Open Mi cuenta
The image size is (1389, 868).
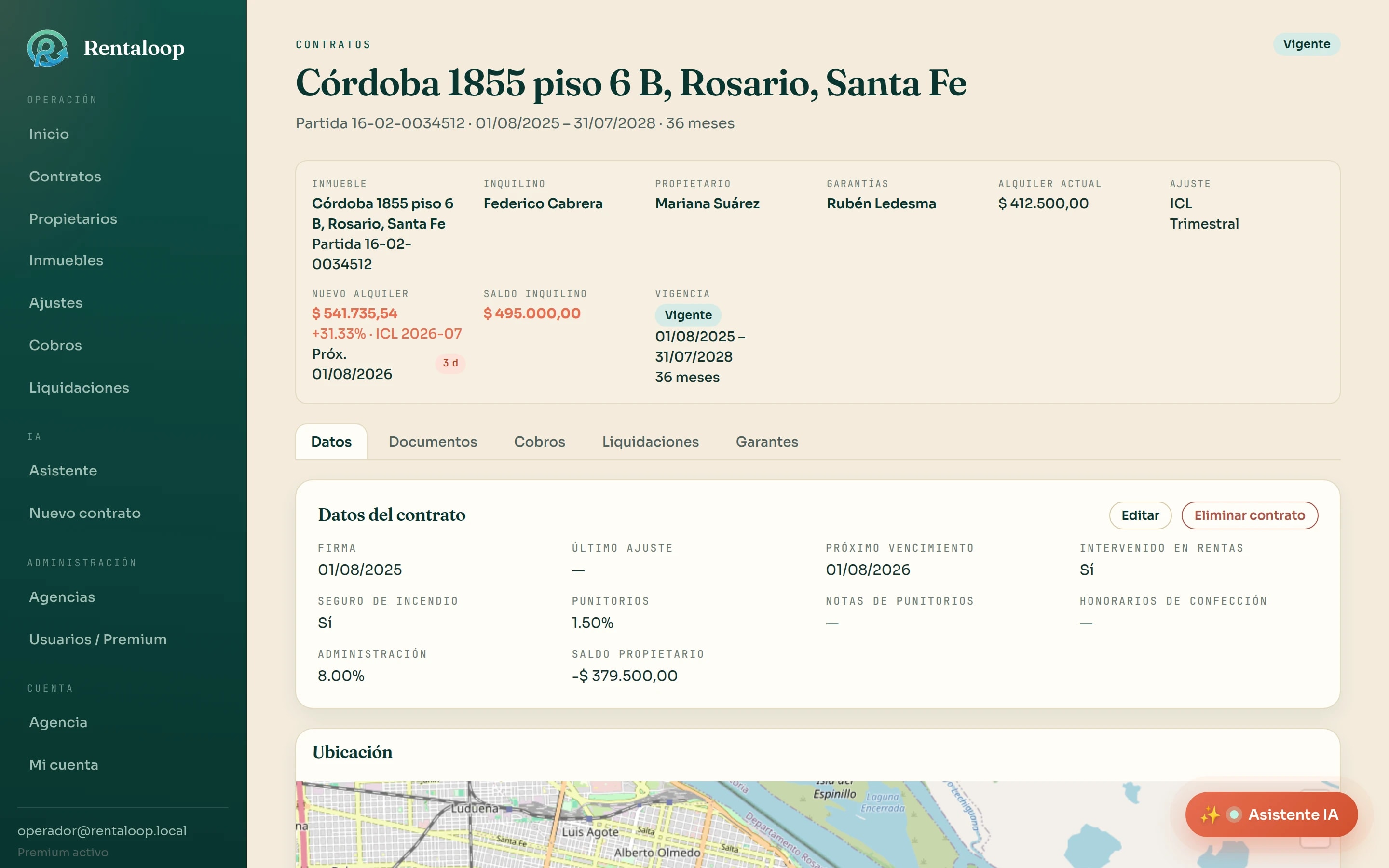pyautogui.click(x=63, y=765)
